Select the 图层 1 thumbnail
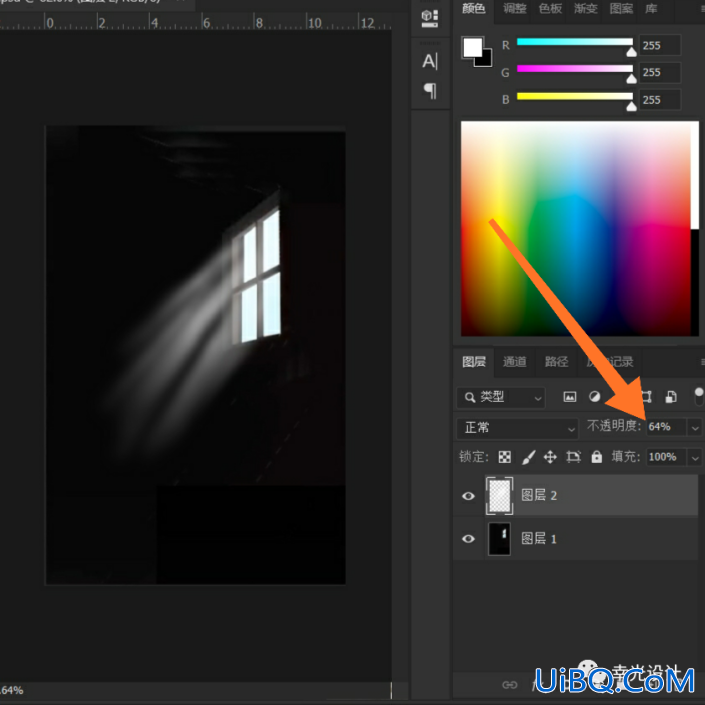 click(x=499, y=539)
